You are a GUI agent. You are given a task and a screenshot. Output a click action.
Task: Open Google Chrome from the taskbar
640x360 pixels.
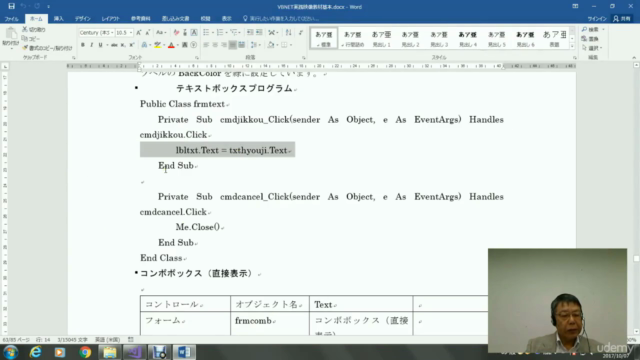(x=85, y=352)
